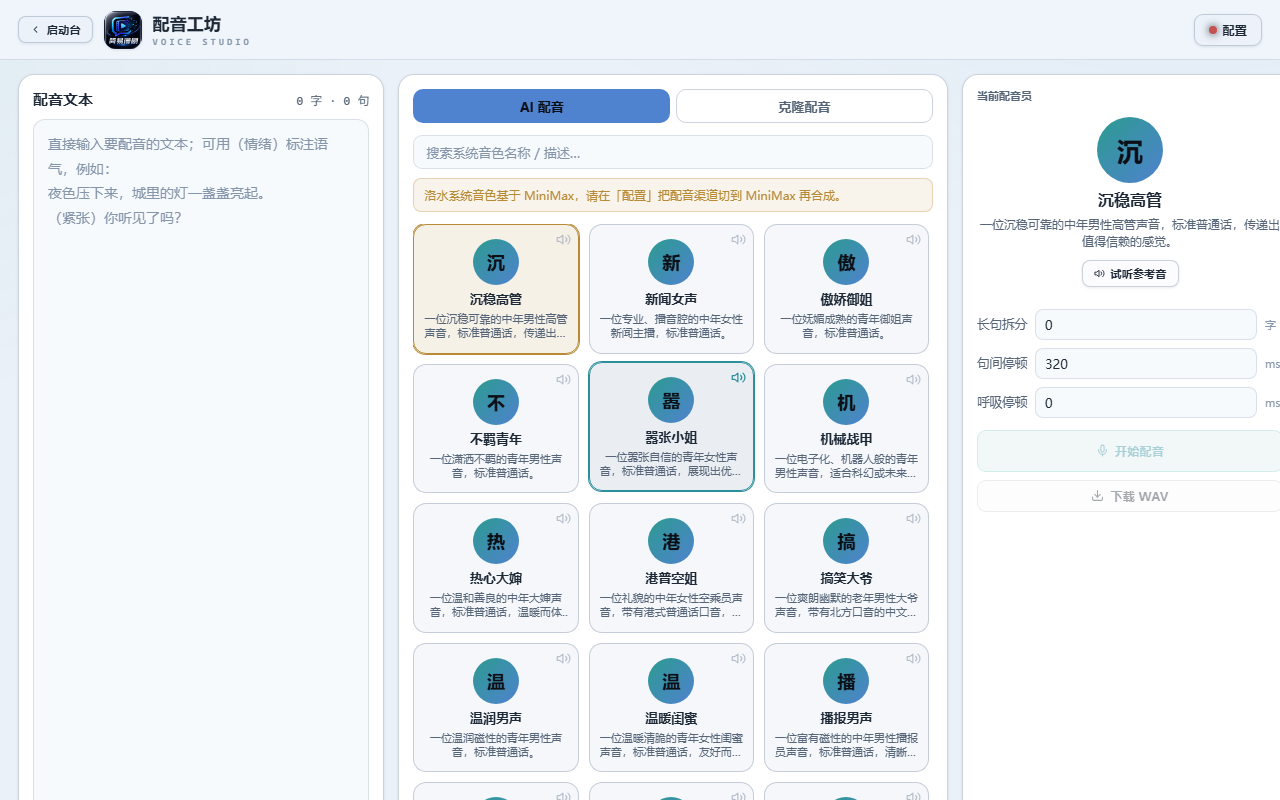
Task: Click the 不 avatar in 不羁青年 card
Action: pos(496,403)
